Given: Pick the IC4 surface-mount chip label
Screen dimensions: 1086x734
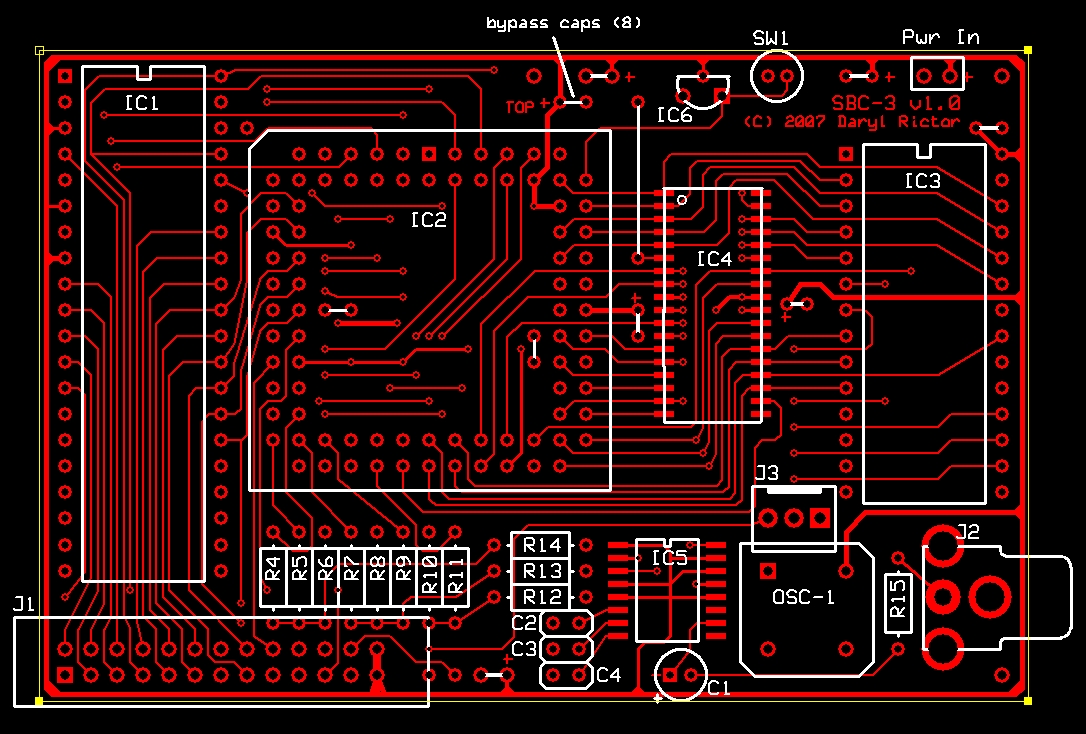Looking at the screenshot, I should click(714, 259).
